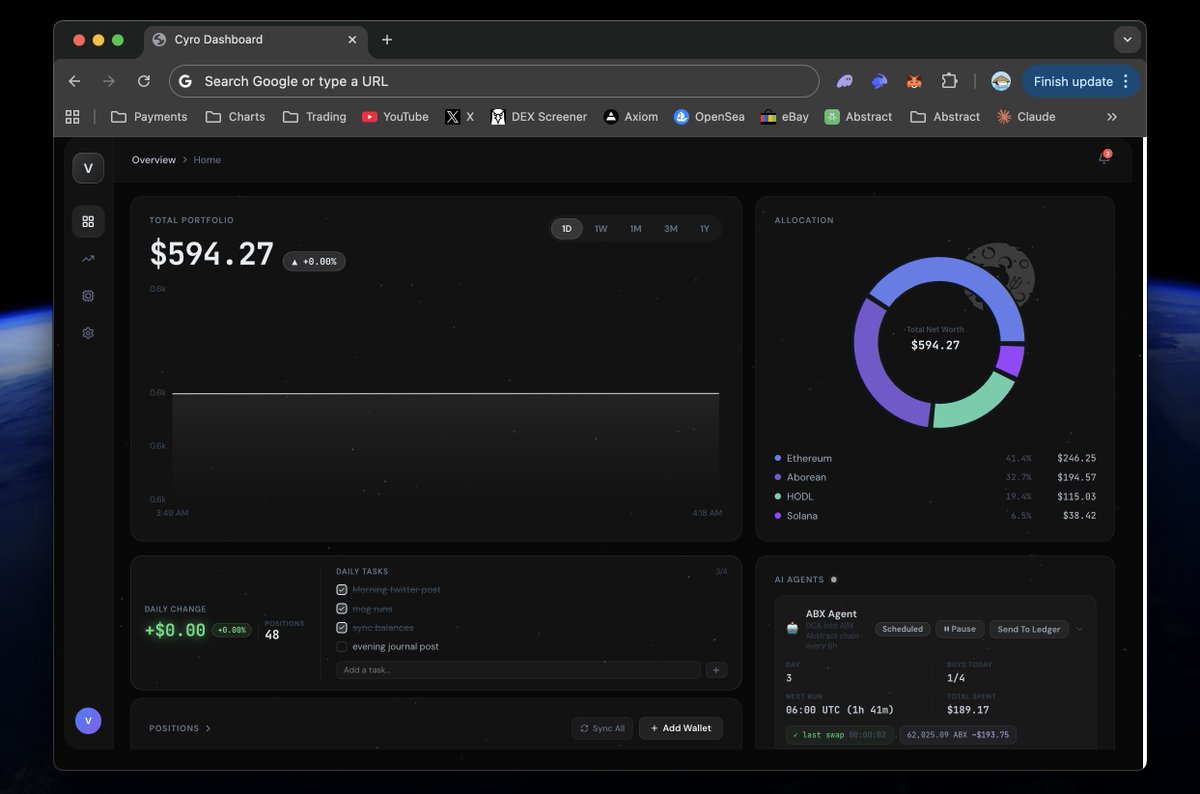Open the DEX Screener bookmark
The width and height of the screenshot is (1200, 794).
[538, 117]
